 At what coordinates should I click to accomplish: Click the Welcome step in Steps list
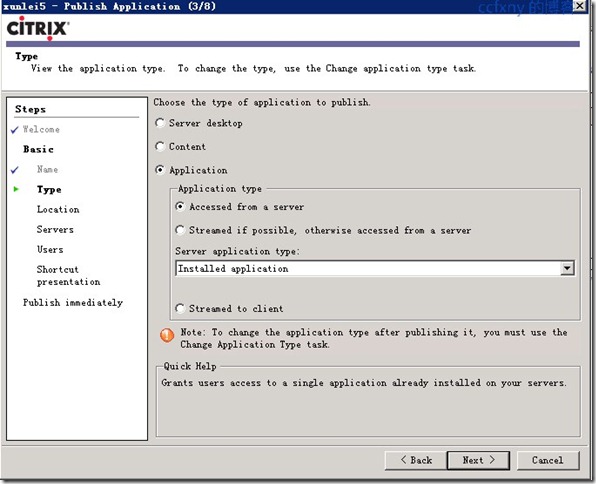point(41,130)
